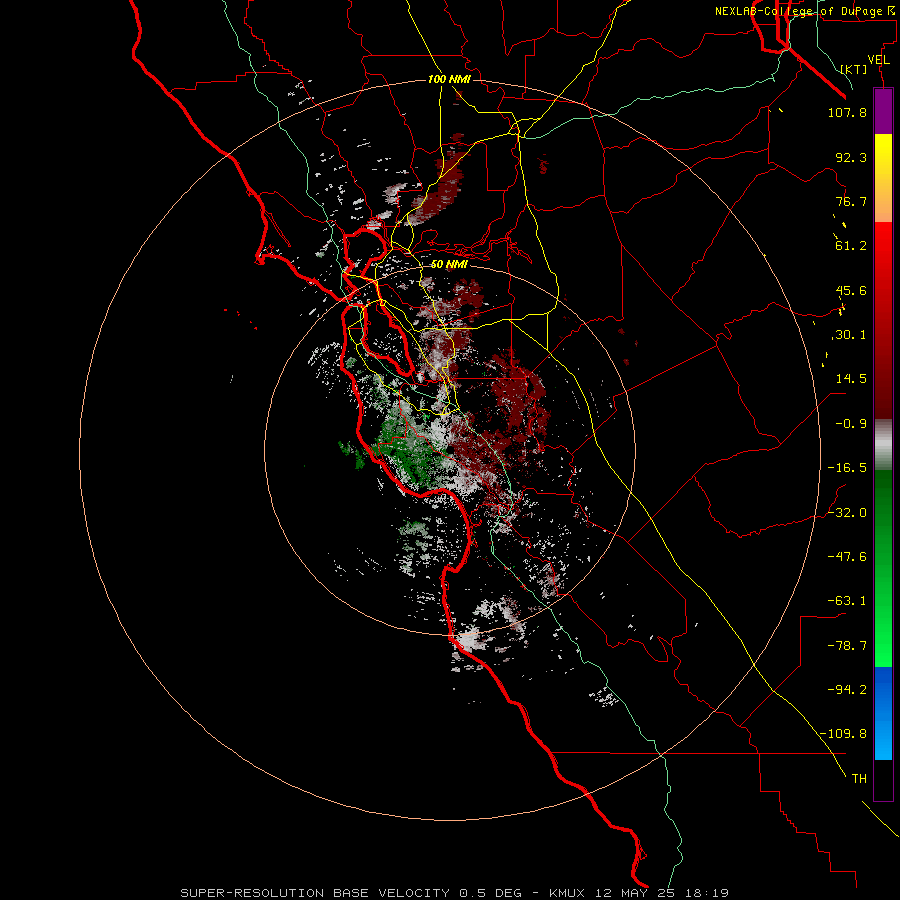Click the 61.2 velocity scale value
The image size is (900, 900).
(x=851, y=246)
